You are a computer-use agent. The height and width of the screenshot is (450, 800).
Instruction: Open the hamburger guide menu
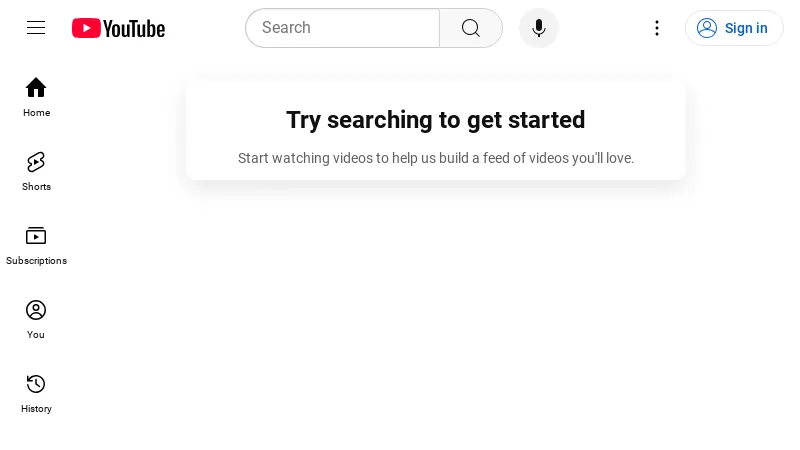tap(36, 28)
